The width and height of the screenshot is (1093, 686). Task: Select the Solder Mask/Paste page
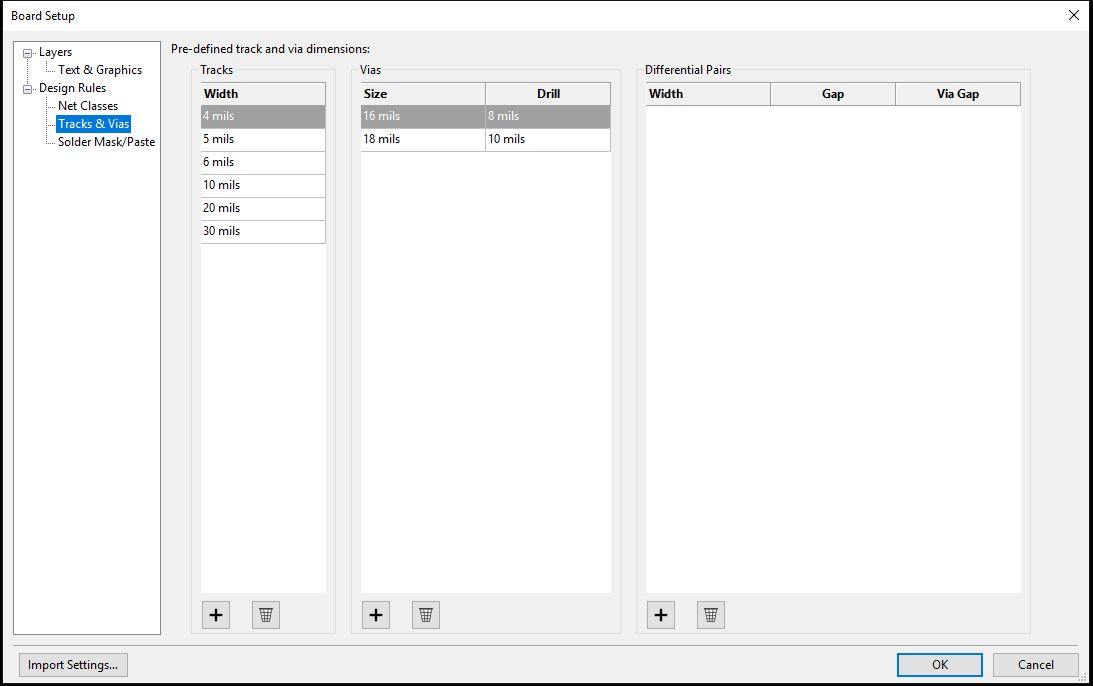click(106, 142)
